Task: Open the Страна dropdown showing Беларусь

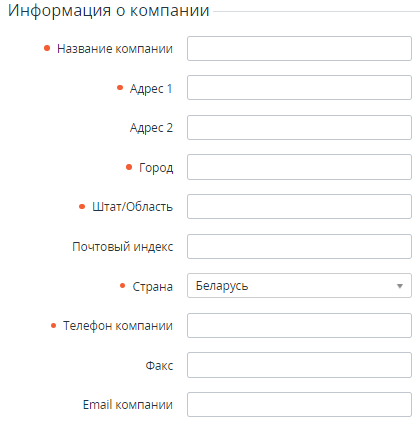Action: click(x=299, y=286)
